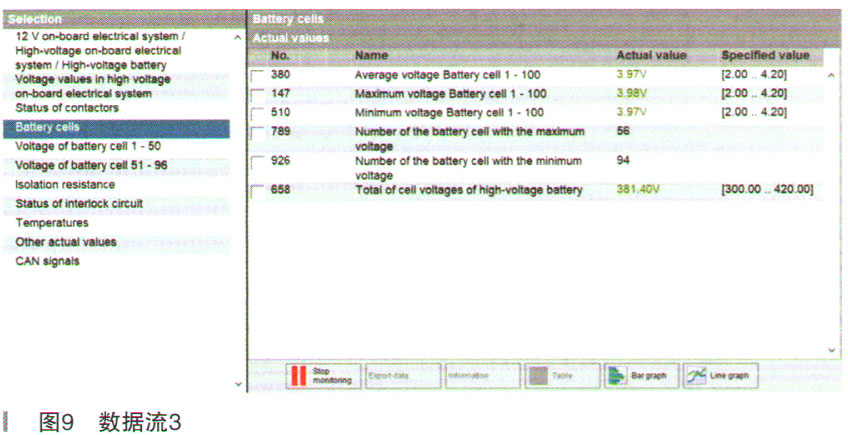The height and width of the screenshot is (435, 848).
Task: Click the [300.00 .. 420.00] specified value
Action: point(767,190)
